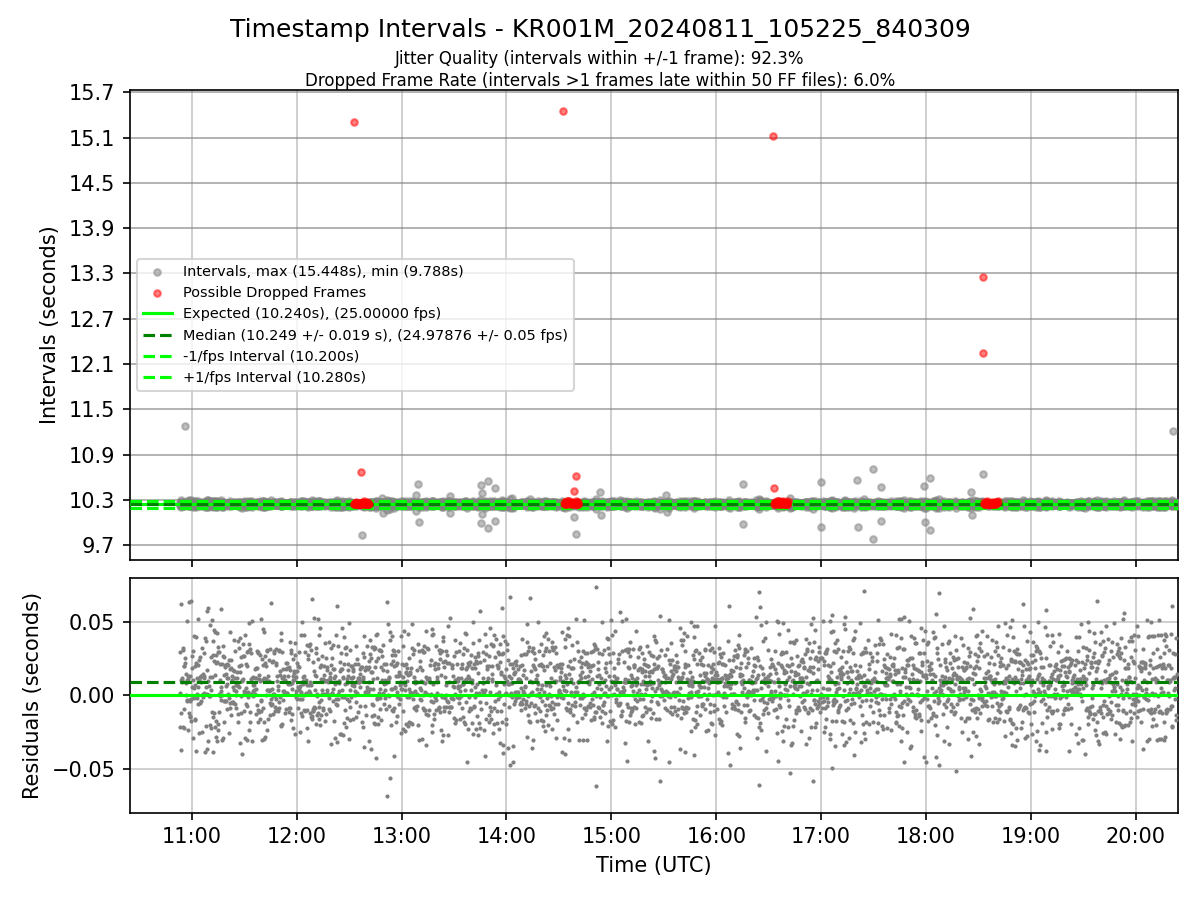Click the highest red dropped-frame point near 14:30

tap(563, 111)
